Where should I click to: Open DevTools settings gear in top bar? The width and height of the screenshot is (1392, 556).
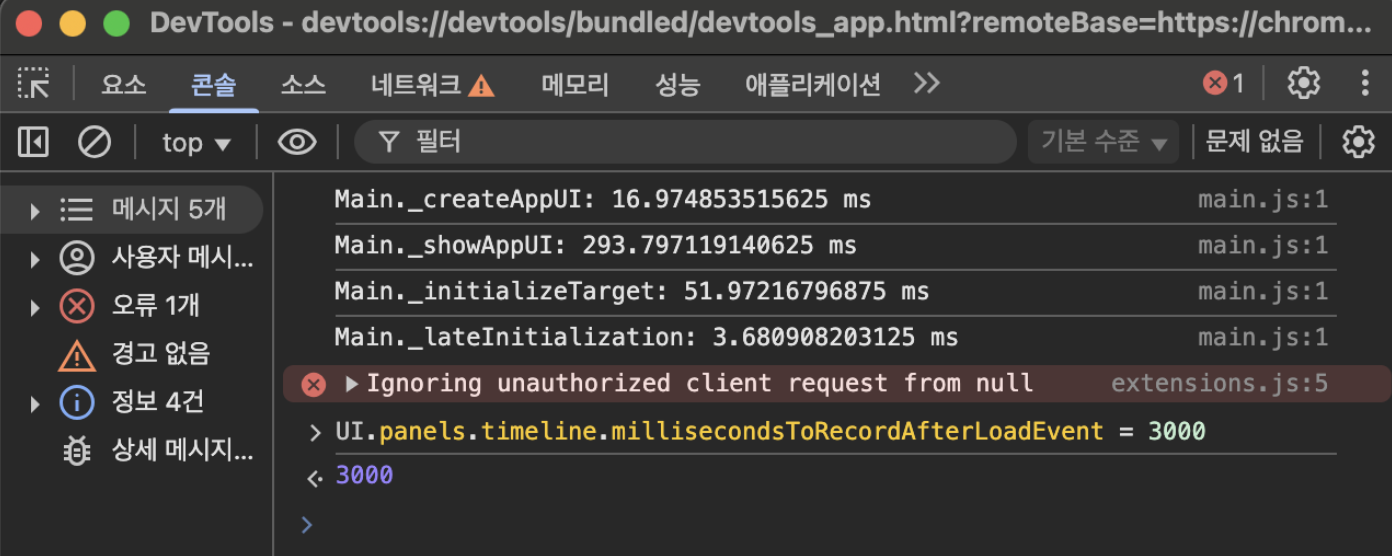1303,83
